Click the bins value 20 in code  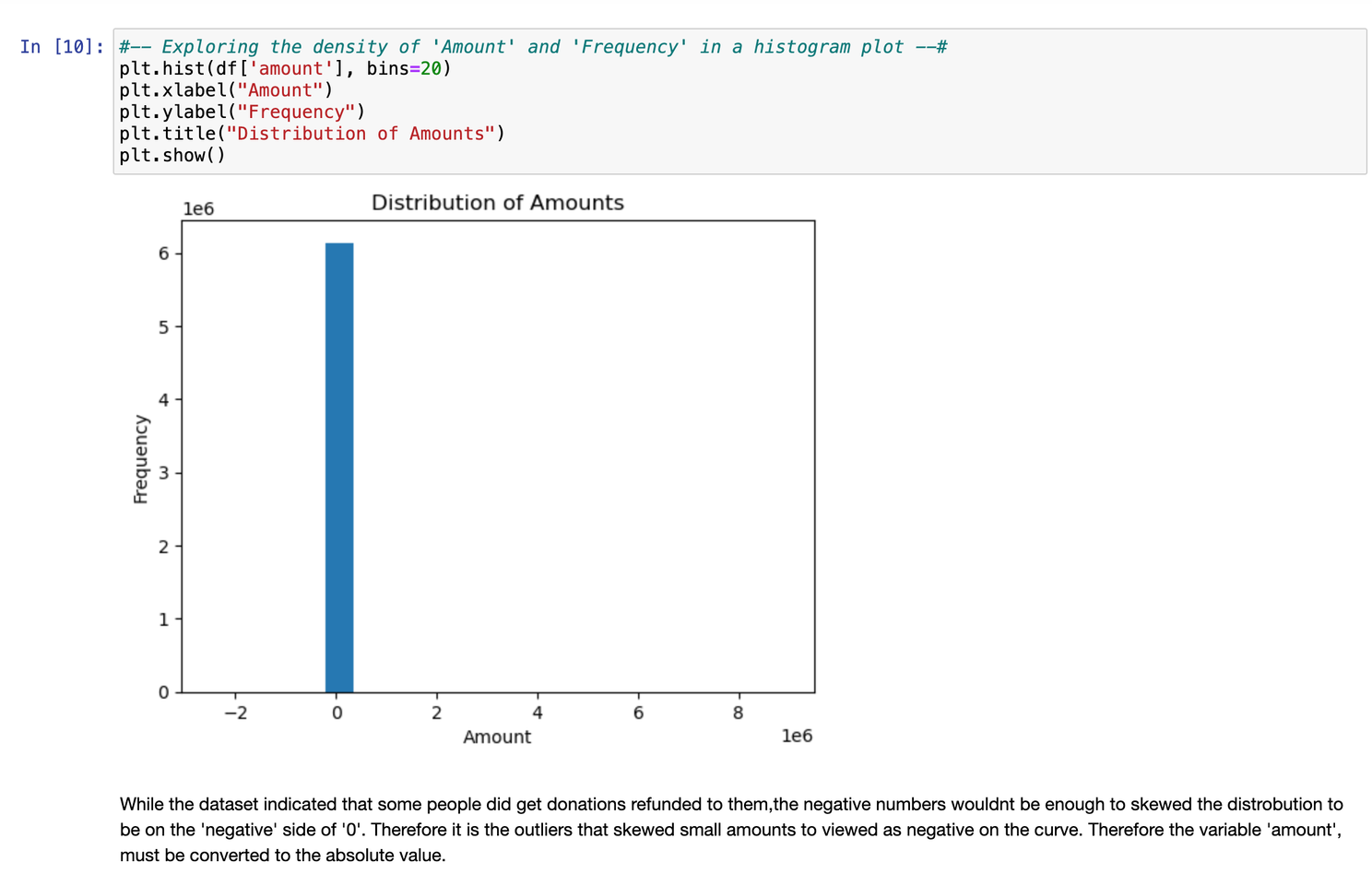pyautogui.click(x=431, y=69)
